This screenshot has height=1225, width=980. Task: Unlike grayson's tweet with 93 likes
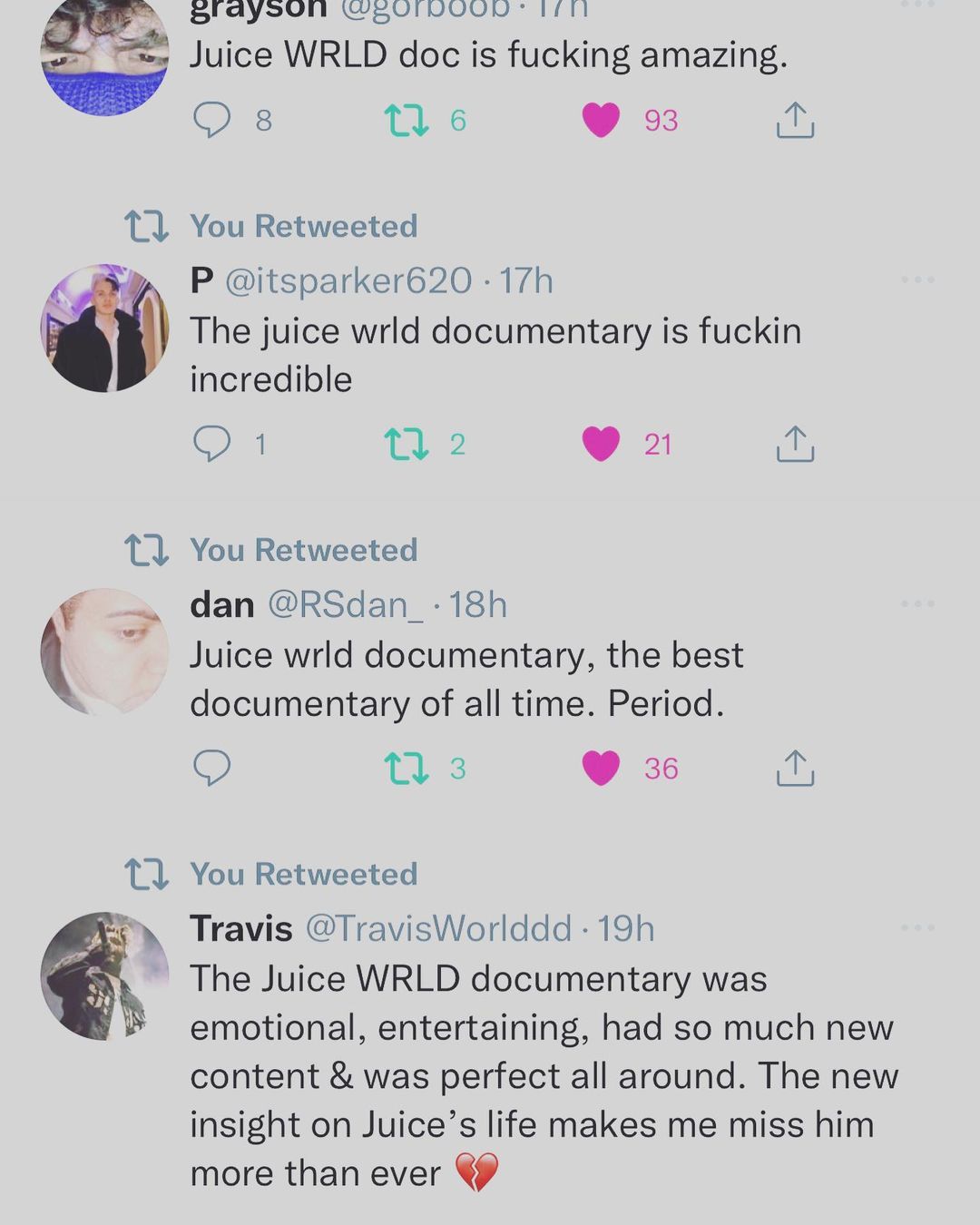(x=601, y=120)
